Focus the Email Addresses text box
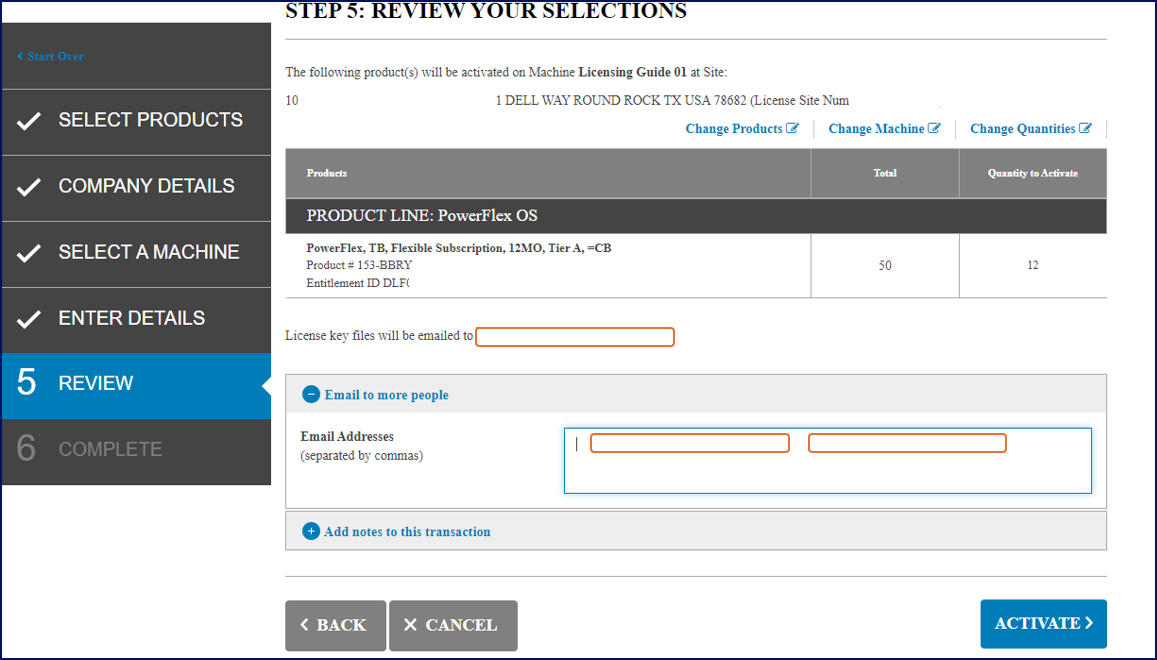This screenshot has width=1157, height=660. 827,461
